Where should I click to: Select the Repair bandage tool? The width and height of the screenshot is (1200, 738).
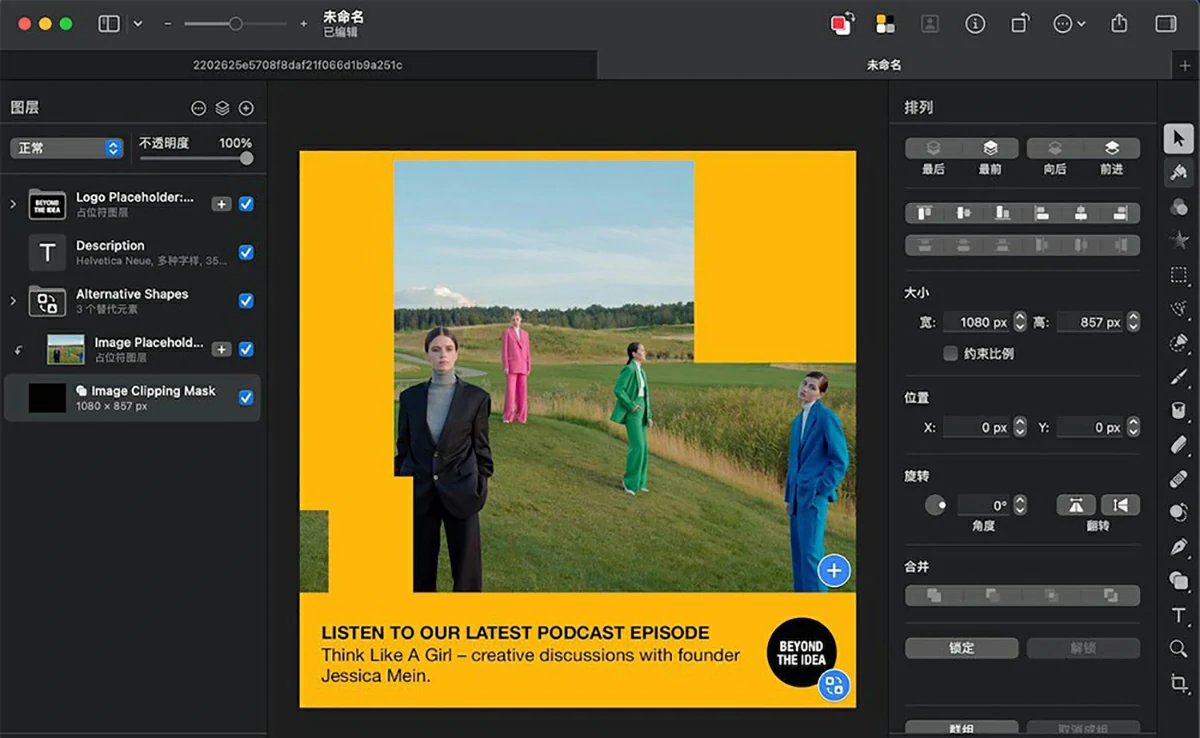(x=1179, y=478)
